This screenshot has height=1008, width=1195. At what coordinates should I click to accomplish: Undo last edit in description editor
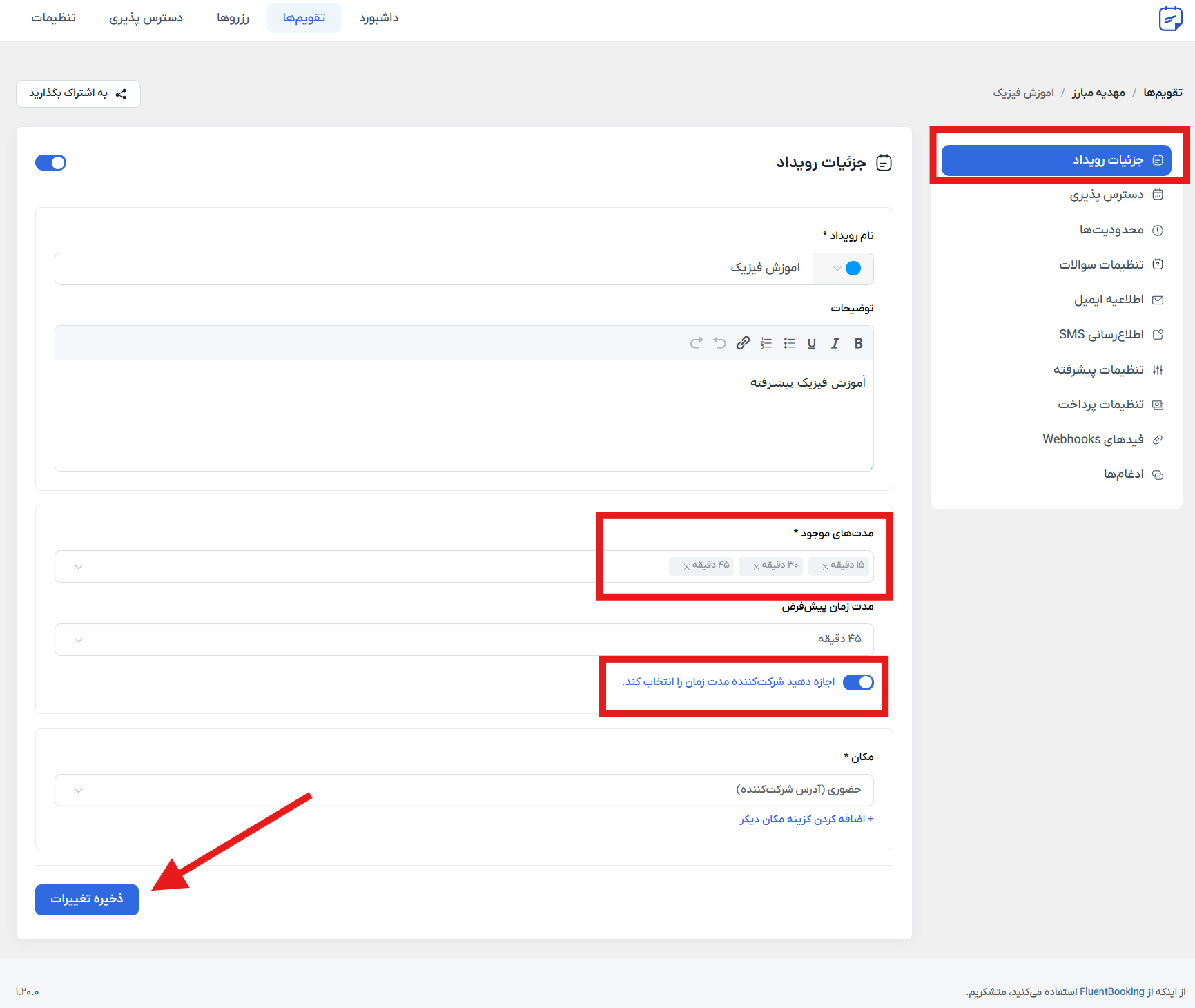tap(719, 343)
